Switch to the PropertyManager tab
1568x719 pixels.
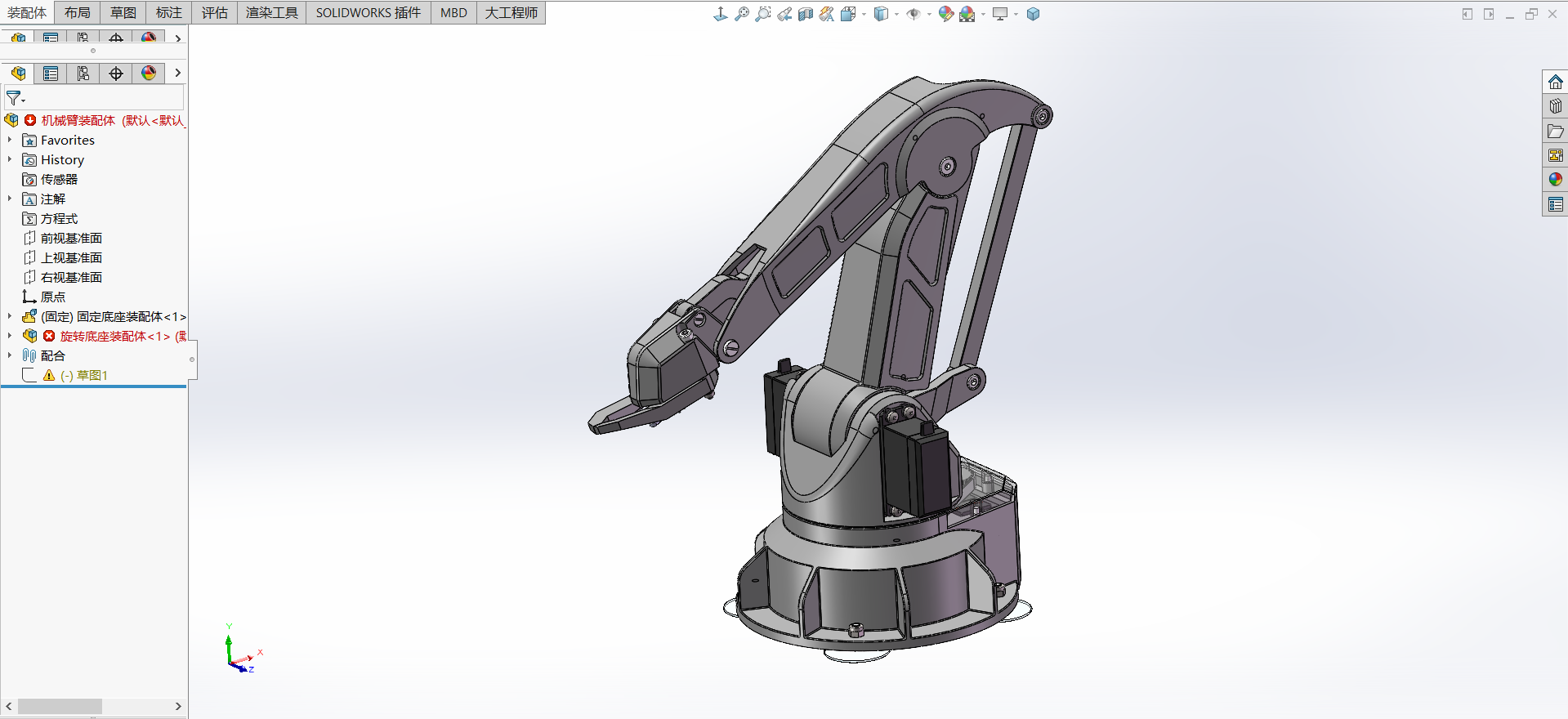pyautogui.click(x=51, y=74)
